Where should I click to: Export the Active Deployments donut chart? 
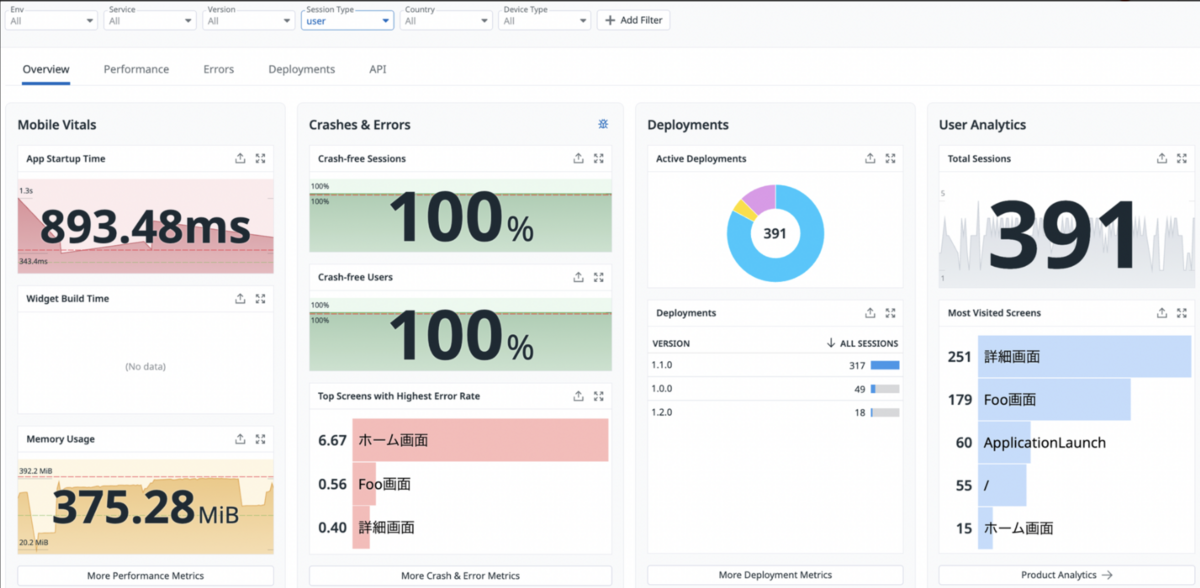coord(870,158)
